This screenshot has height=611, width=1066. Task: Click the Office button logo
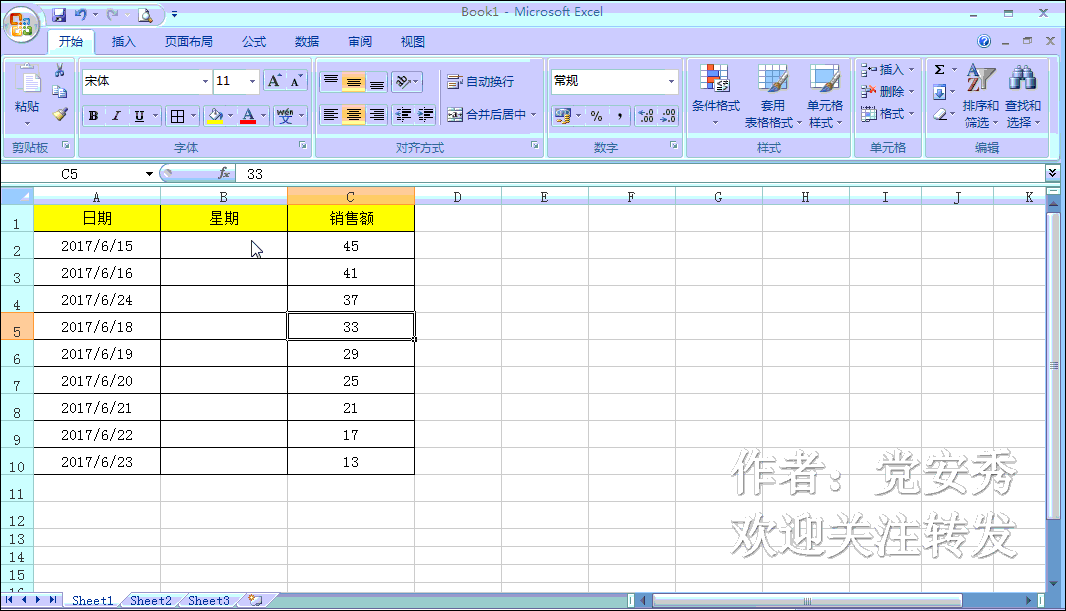point(21,24)
